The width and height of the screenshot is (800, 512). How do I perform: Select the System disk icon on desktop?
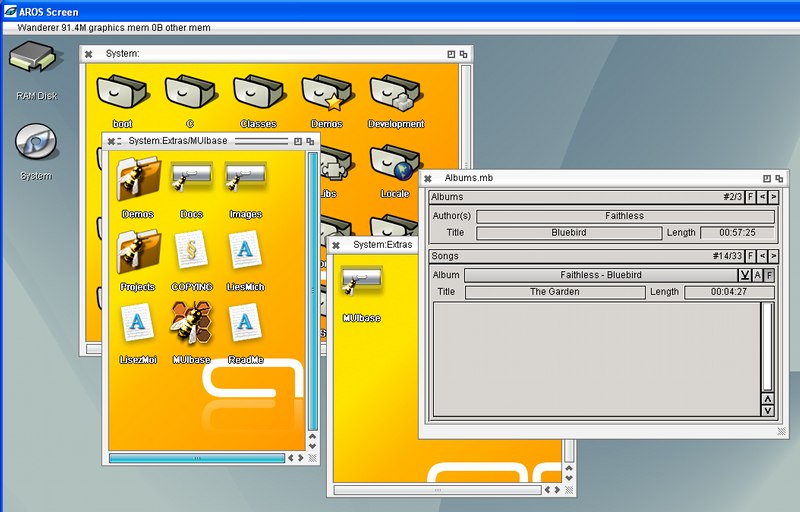[x=35, y=143]
